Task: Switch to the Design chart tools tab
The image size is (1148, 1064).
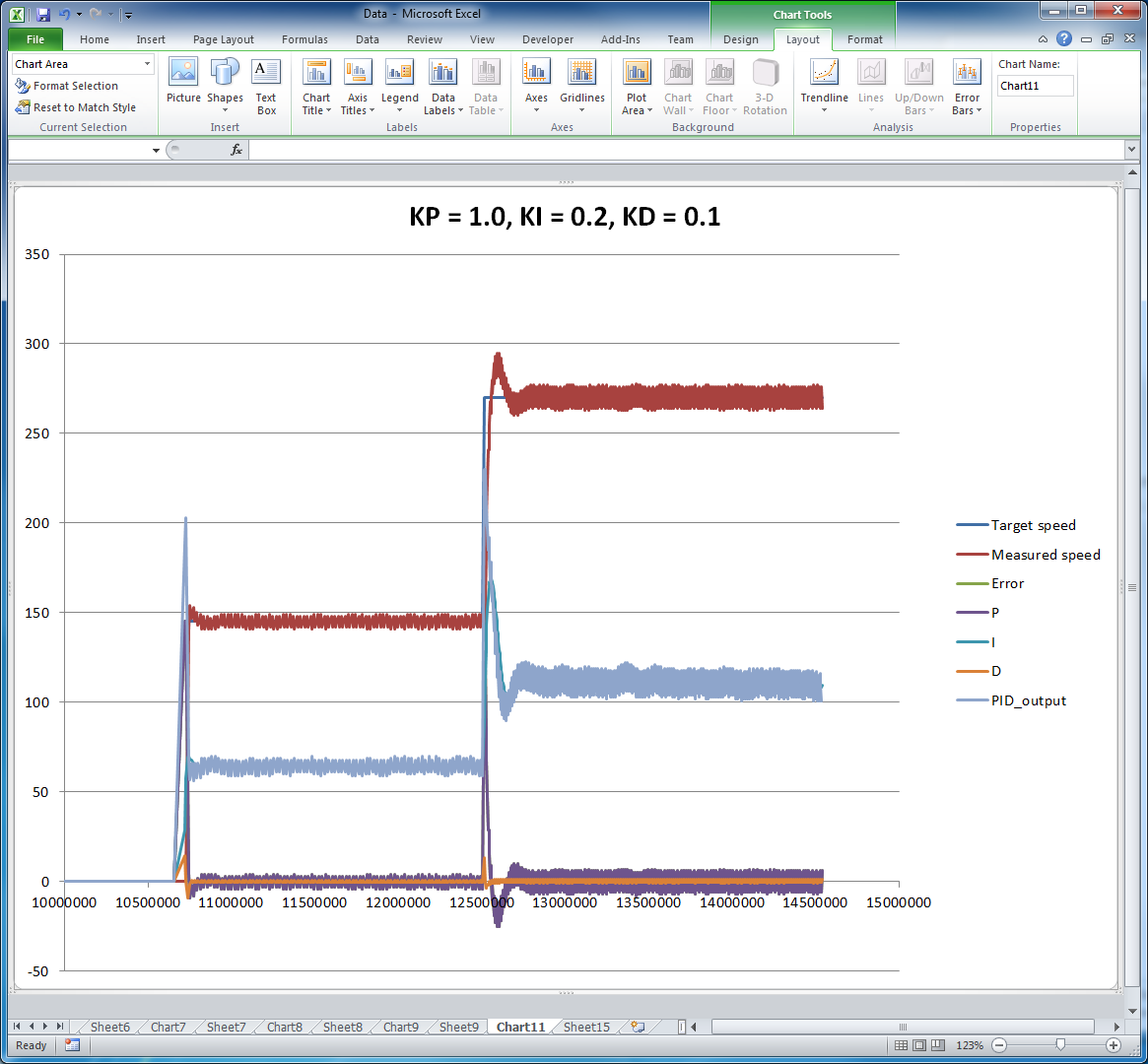Action: [741, 39]
